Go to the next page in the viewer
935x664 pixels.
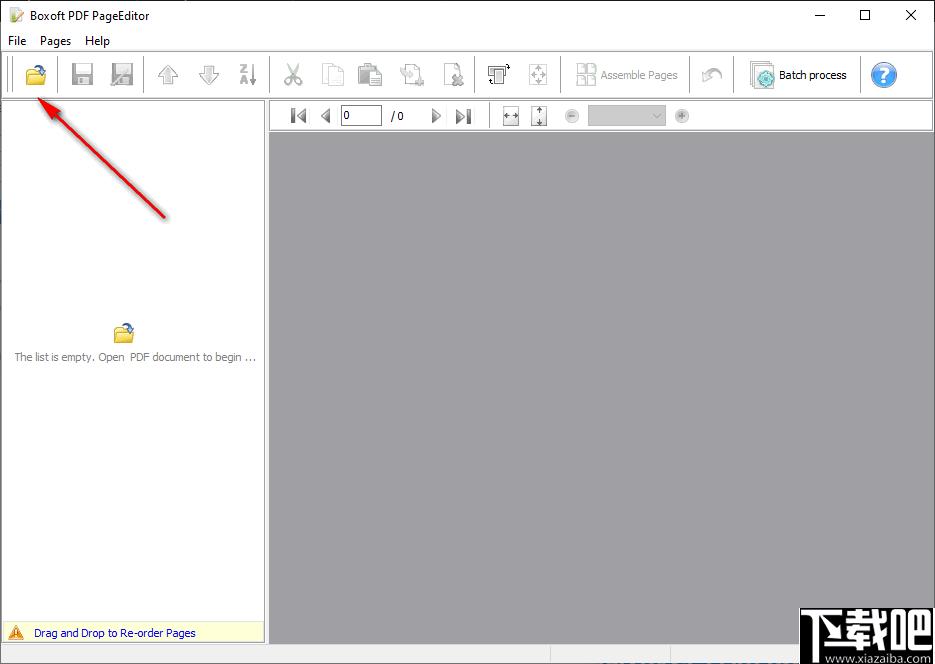436,116
